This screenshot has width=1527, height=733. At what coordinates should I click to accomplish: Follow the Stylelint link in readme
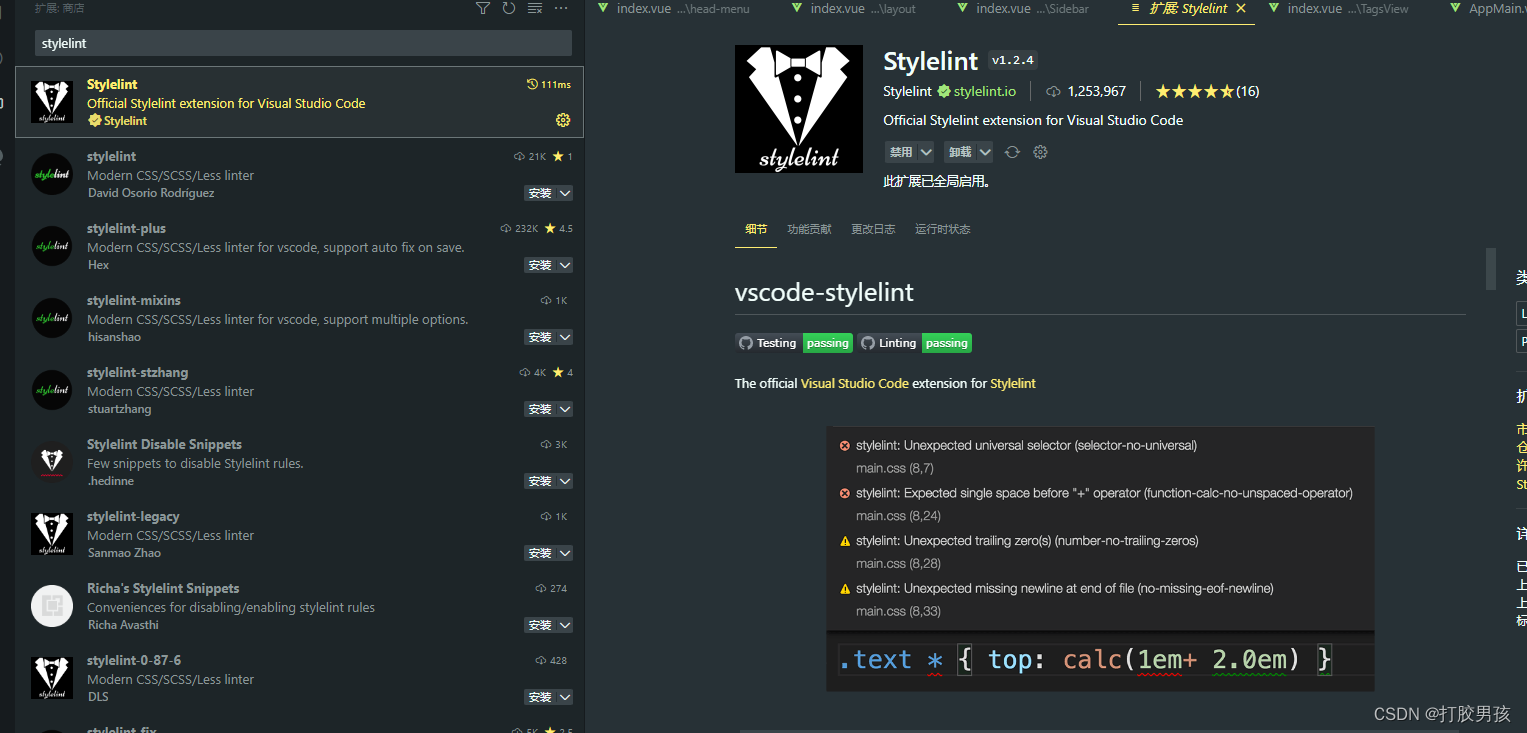[1013, 383]
